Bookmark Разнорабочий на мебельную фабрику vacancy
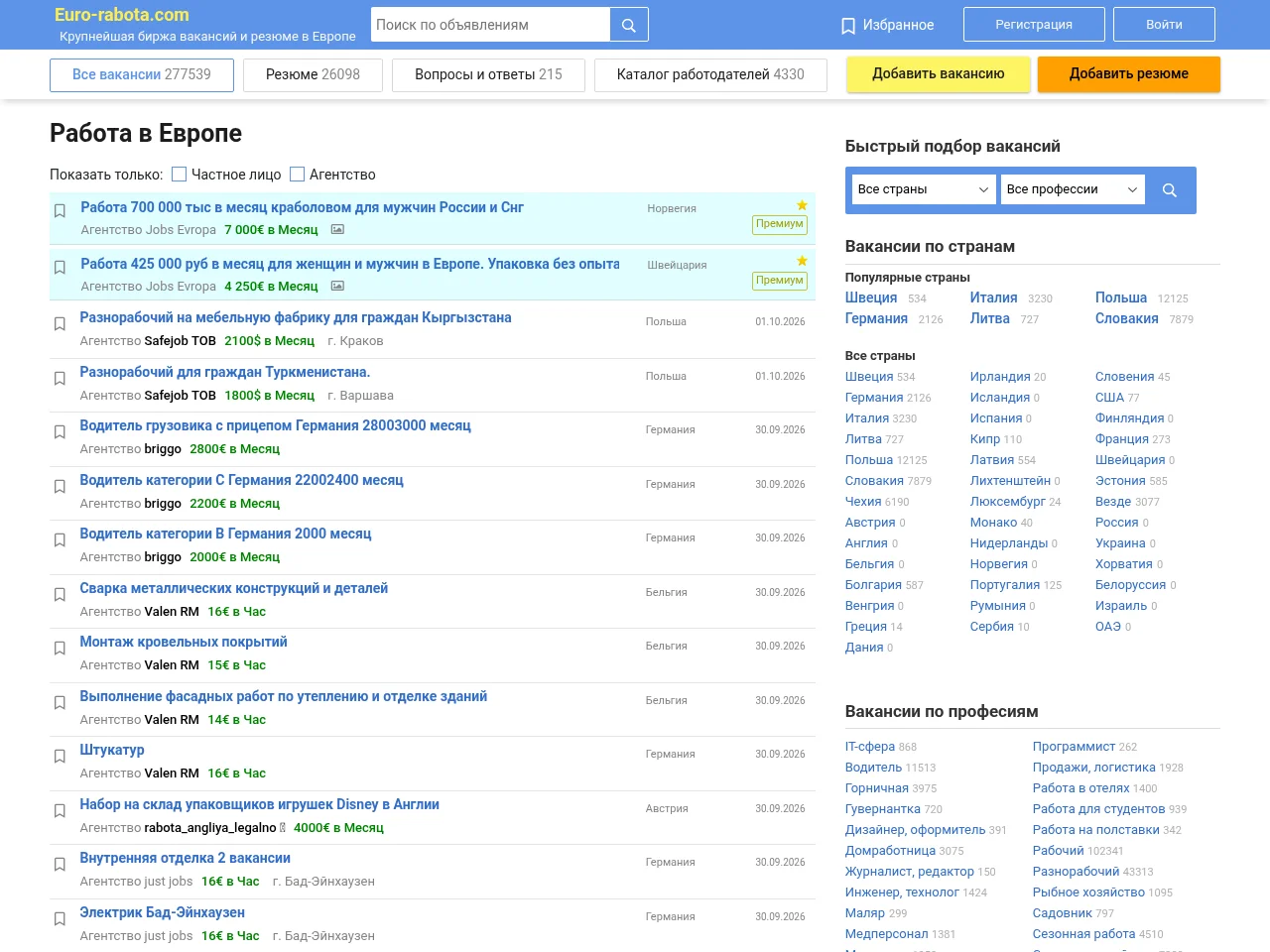1270x952 pixels. pyautogui.click(x=60, y=324)
